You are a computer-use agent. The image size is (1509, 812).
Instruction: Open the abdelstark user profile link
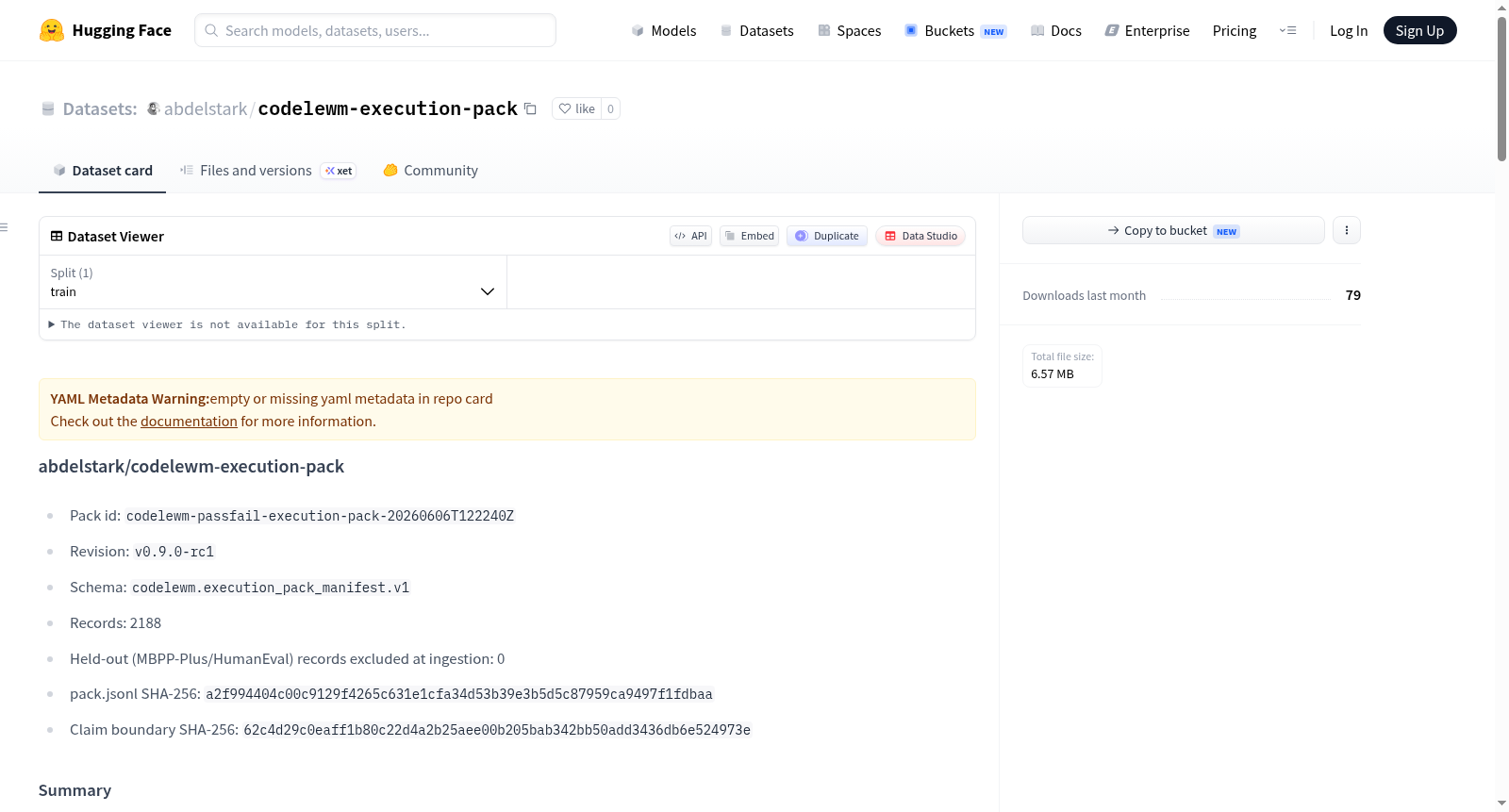[206, 108]
